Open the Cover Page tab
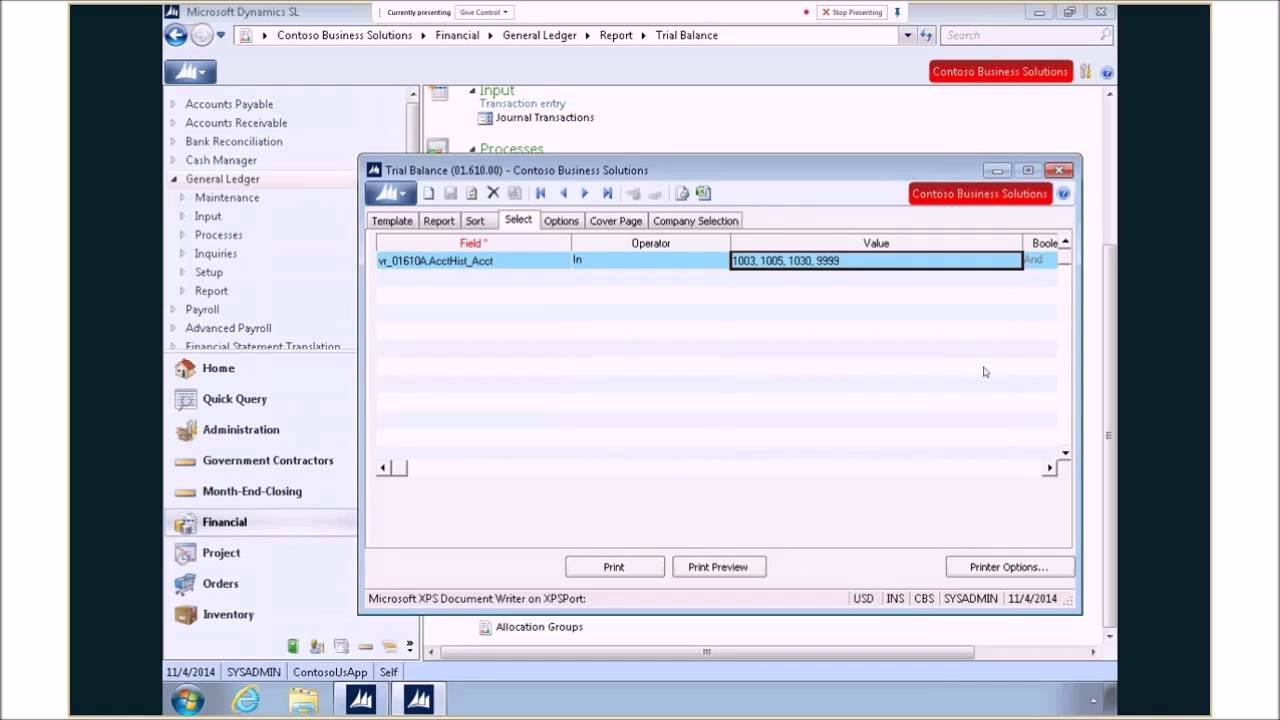Viewport: 1280px width, 720px height. (x=616, y=221)
